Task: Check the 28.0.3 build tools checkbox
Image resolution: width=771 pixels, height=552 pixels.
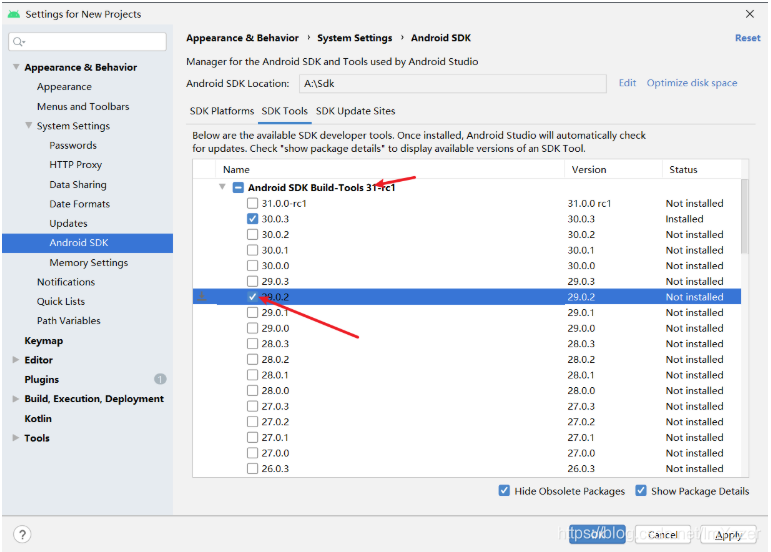Action: tap(252, 344)
